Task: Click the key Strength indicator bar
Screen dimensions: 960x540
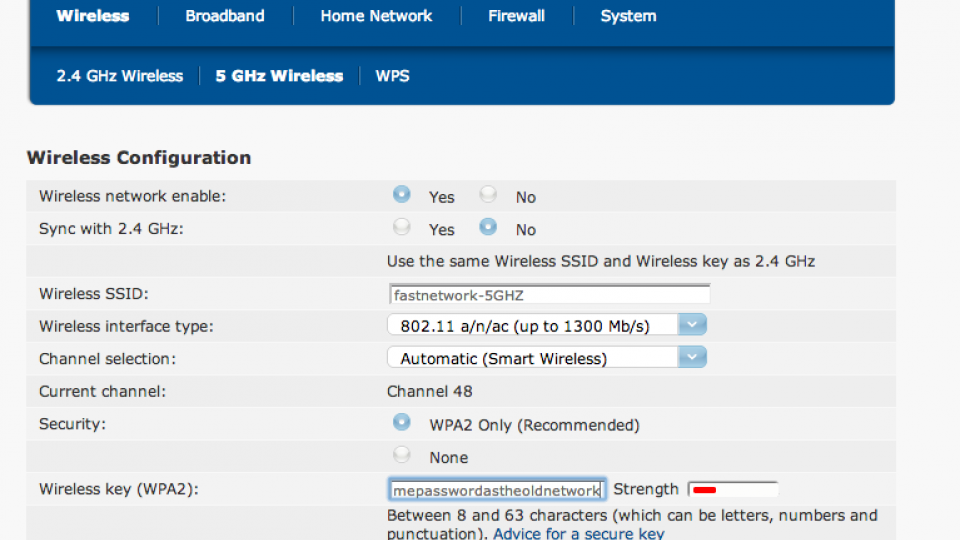Action: (733, 490)
